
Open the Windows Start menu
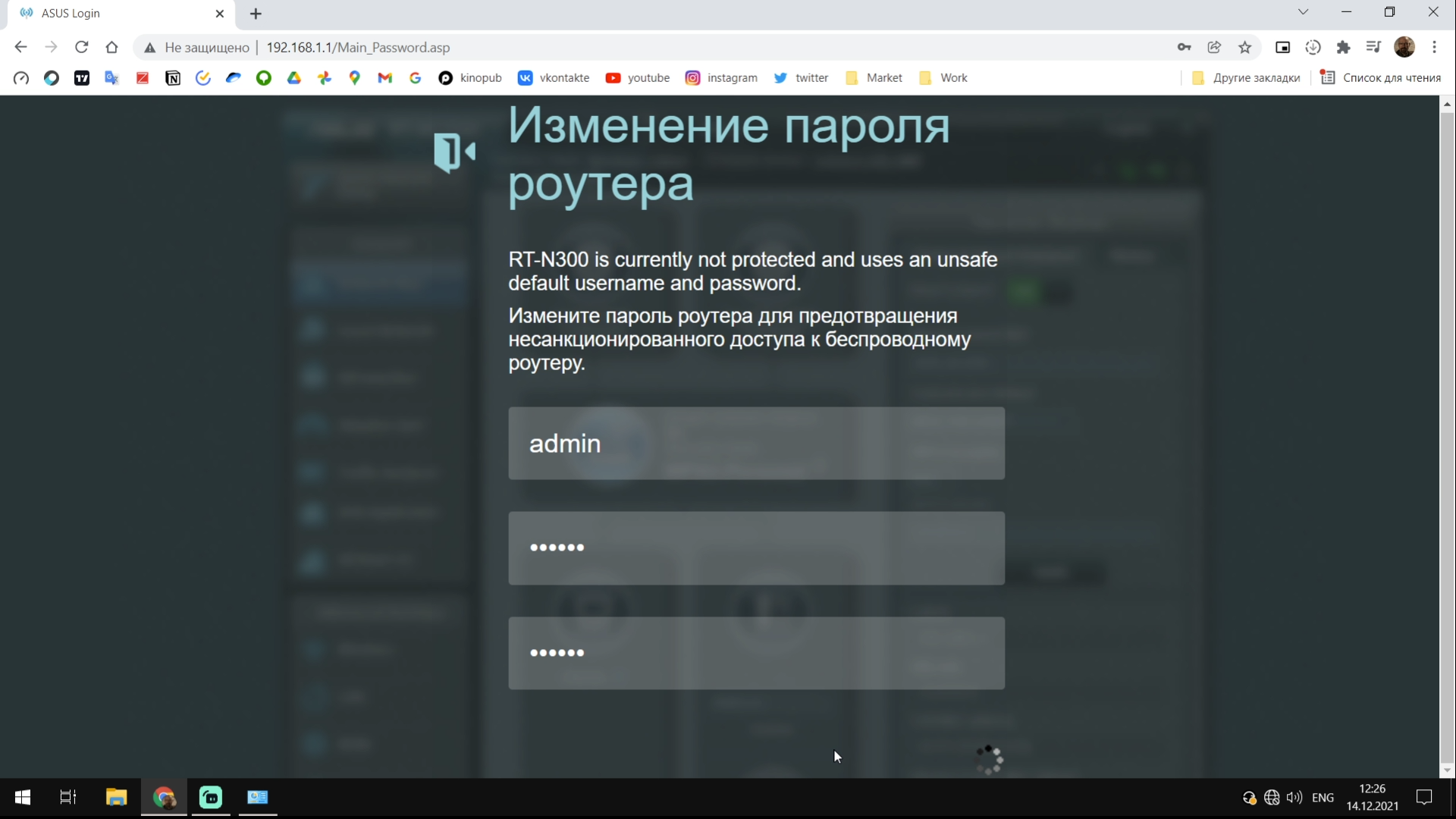point(23,797)
